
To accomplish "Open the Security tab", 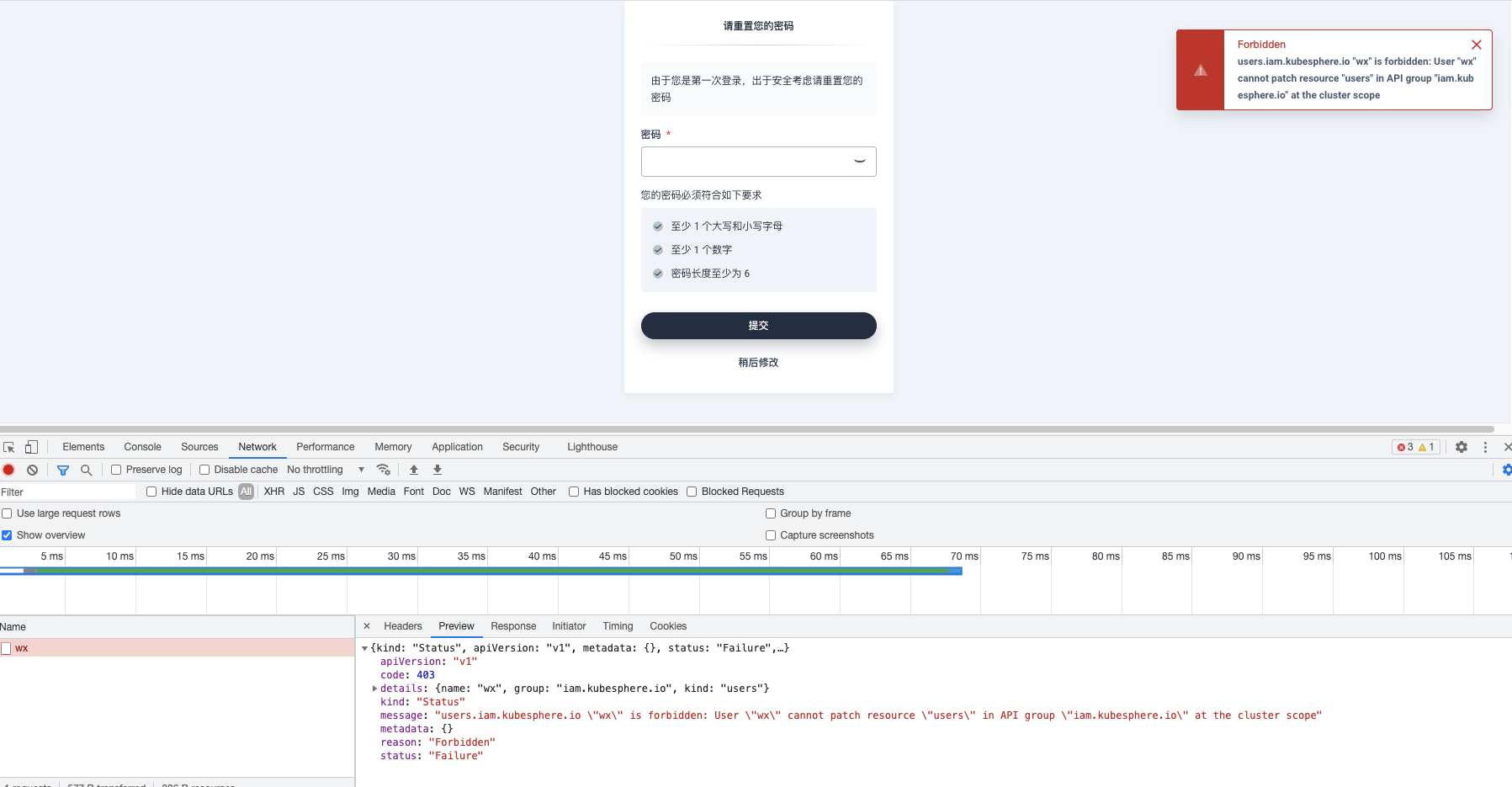I will tap(521, 447).
